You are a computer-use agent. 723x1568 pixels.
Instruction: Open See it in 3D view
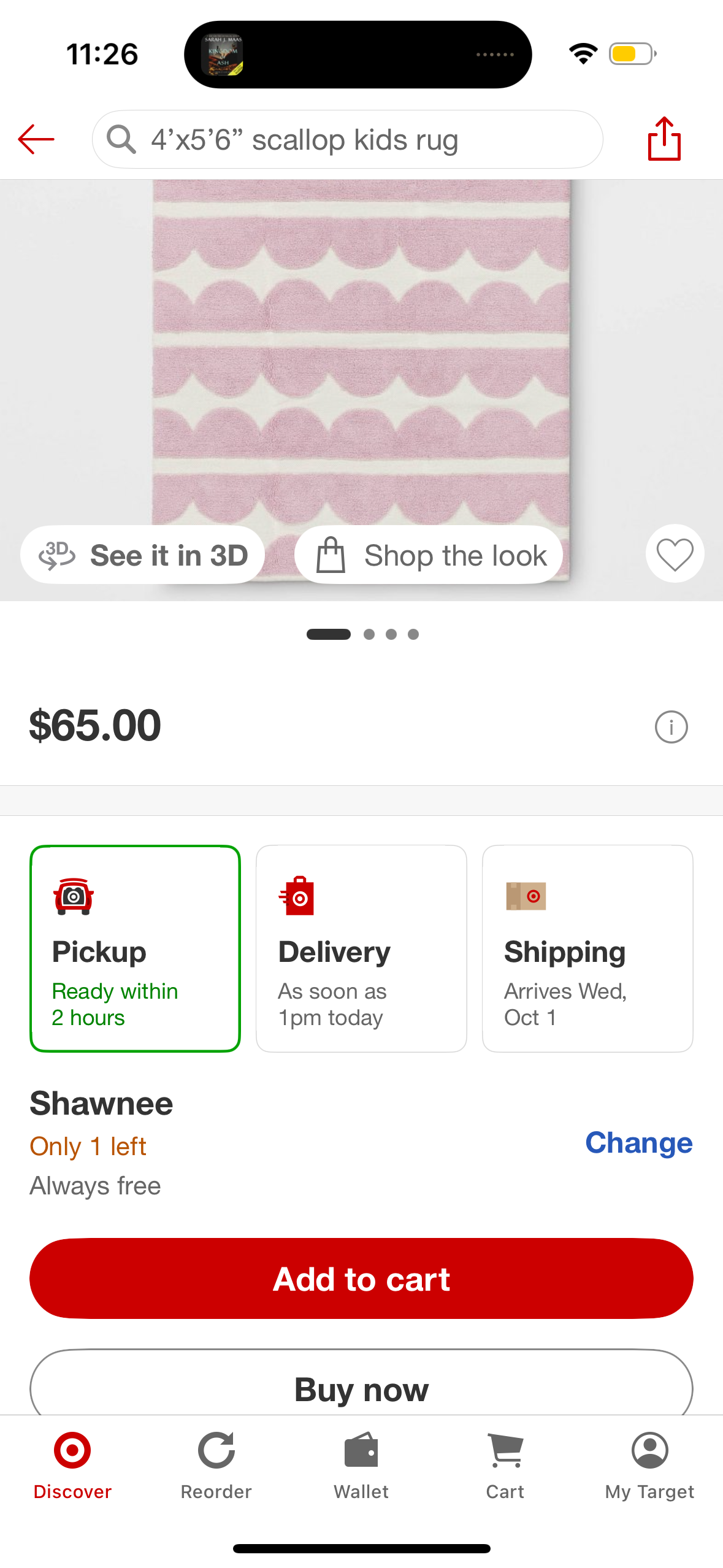pos(143,555)
